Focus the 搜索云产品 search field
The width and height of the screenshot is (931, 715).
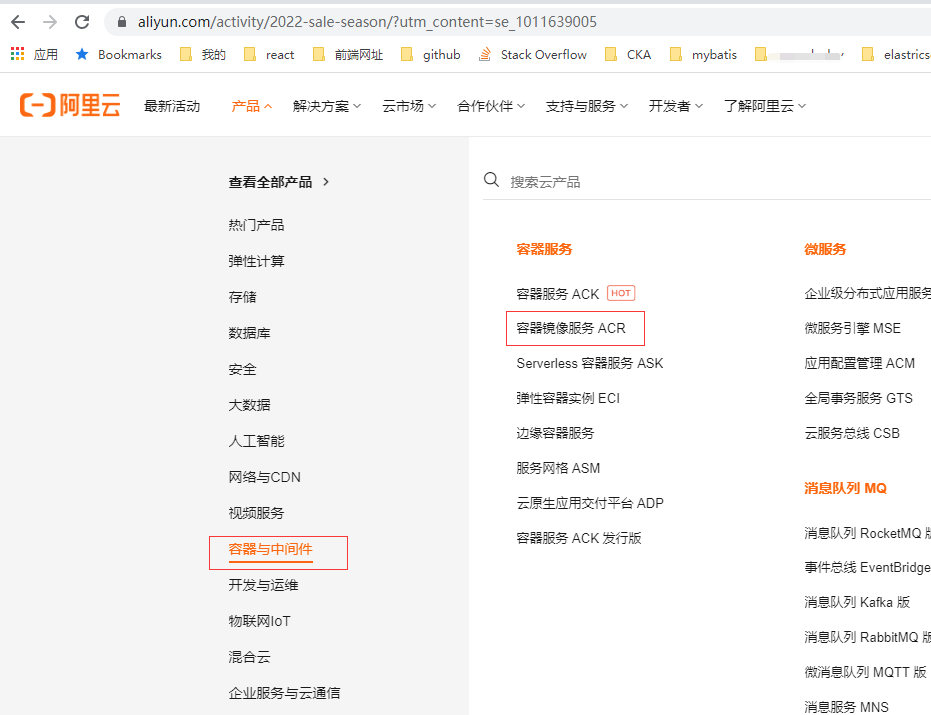[707, 181]
